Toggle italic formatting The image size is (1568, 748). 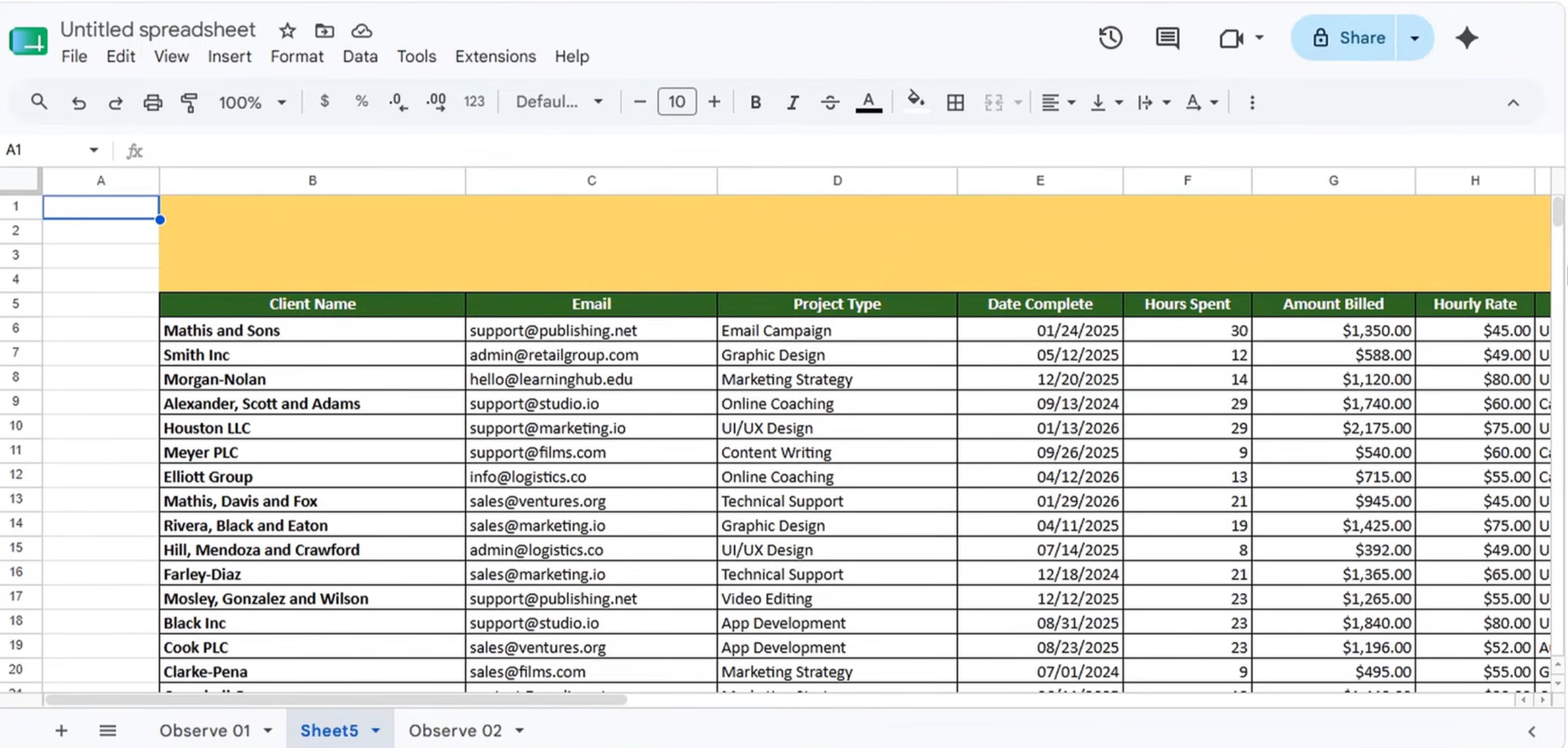point(793,102)
